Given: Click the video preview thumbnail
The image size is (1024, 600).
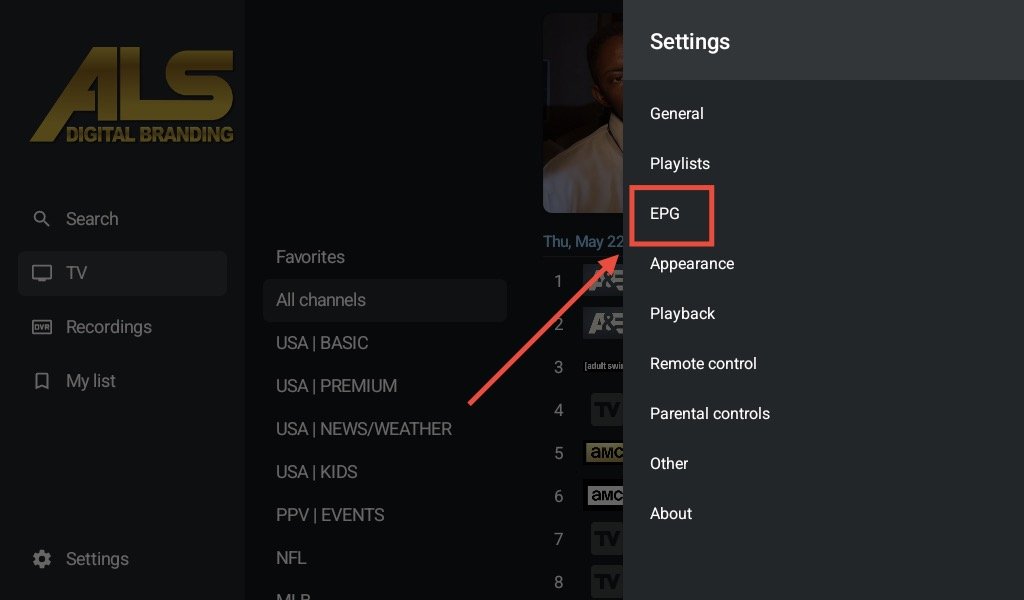Looking at the screenshot, I should click(583, 112).
